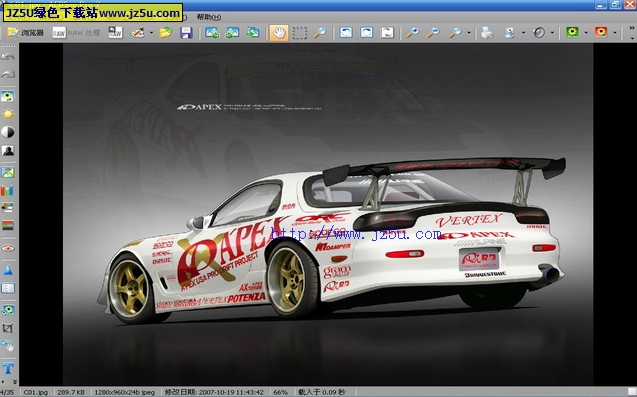Viewport: 637px width, 397px height.
Task: Open the half-circle contrast tool
Action: [x=8, y=132]
